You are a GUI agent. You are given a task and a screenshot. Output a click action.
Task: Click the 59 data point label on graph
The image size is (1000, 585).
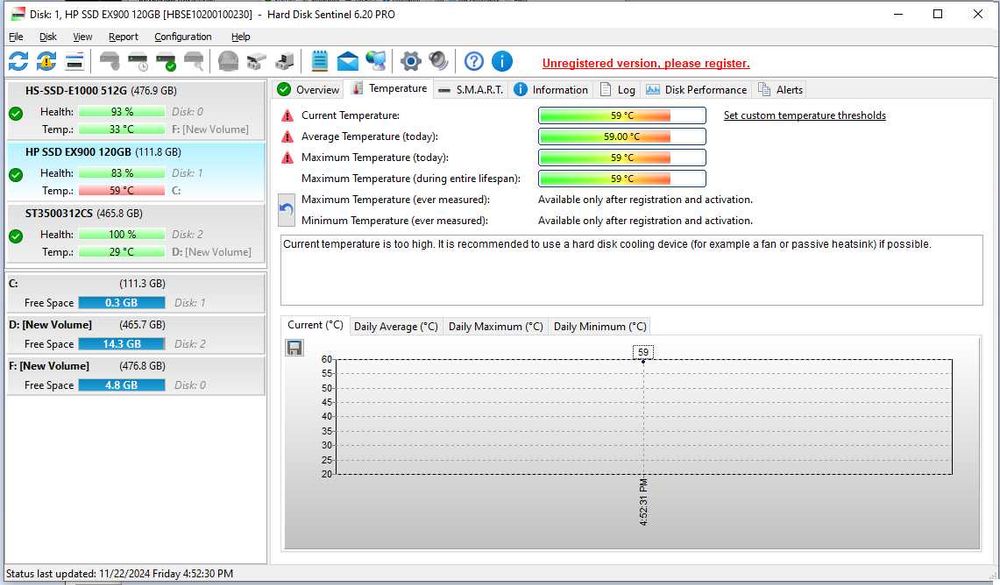(x=643, y=352)
